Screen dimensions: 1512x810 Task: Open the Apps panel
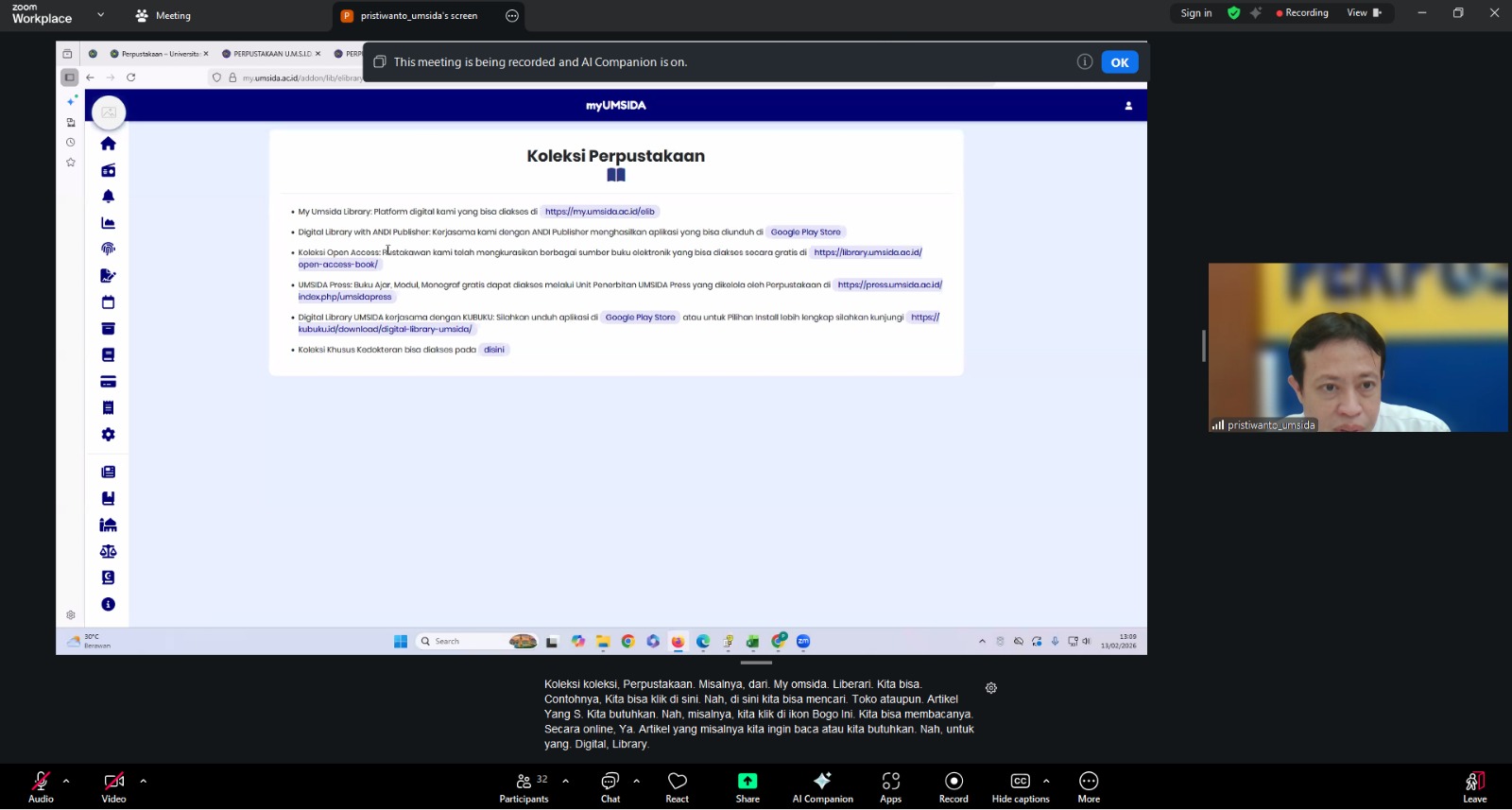[890, 786]
